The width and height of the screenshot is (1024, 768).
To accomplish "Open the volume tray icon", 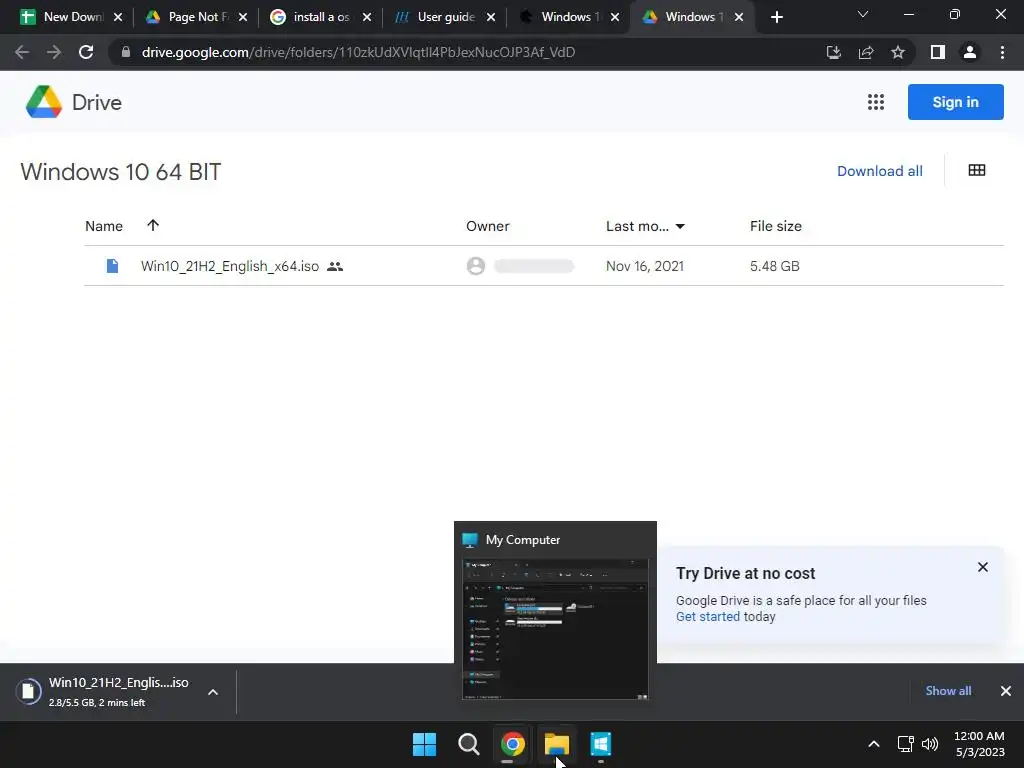I will (930, 744).
